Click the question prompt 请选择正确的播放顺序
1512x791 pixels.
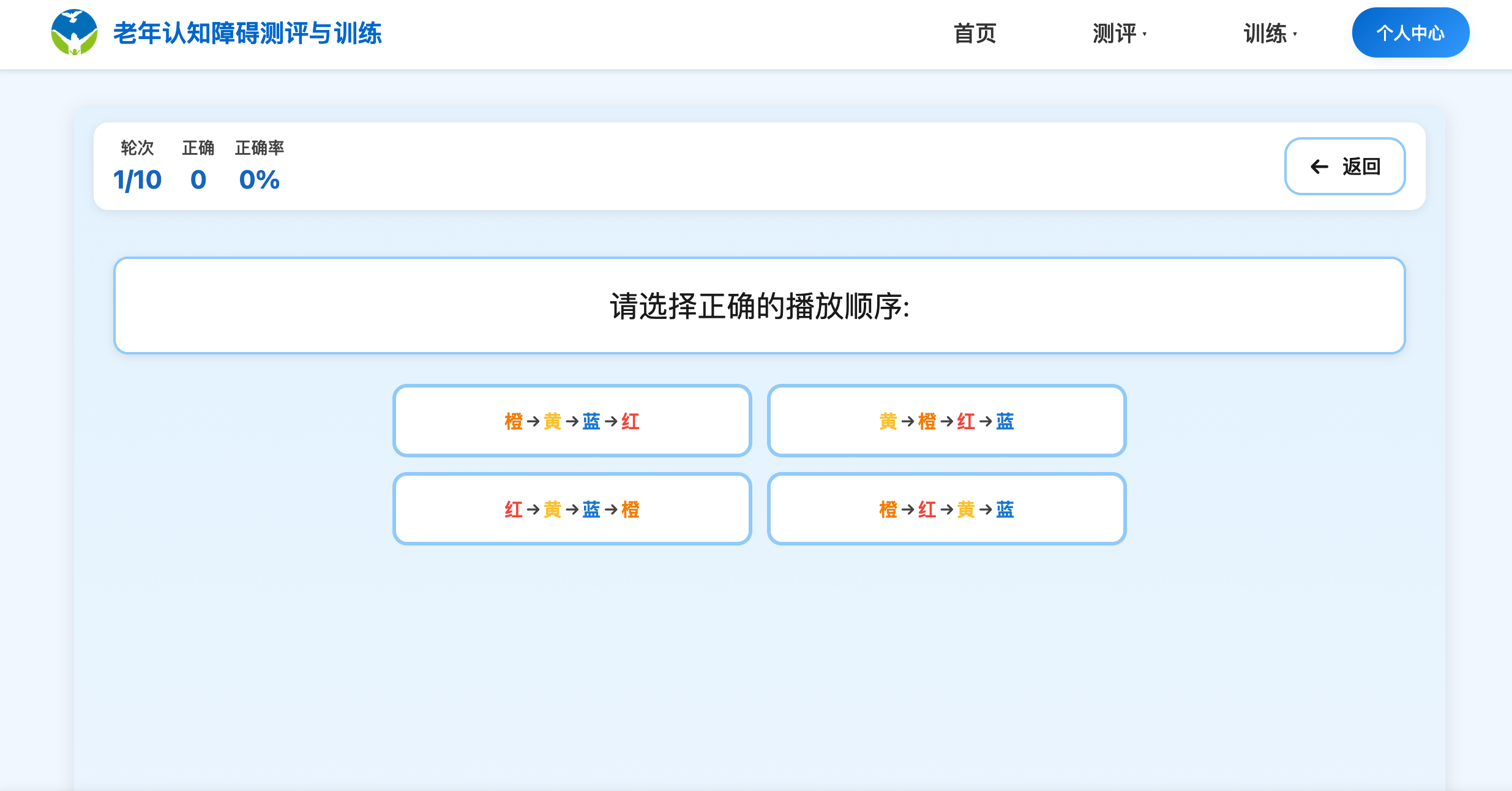tap(758, 306)
